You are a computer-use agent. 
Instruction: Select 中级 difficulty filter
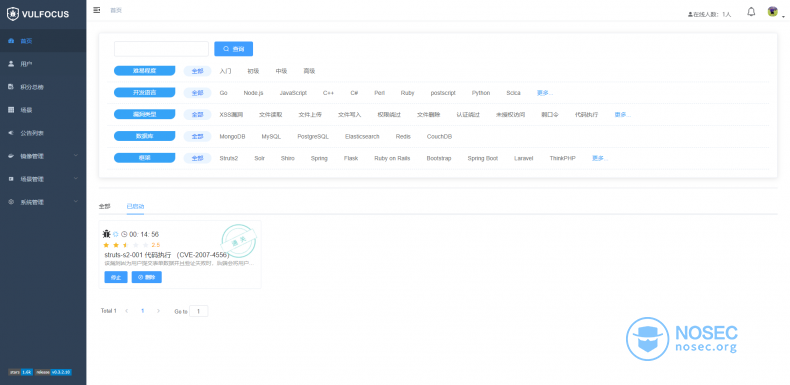tap(282, 71)
